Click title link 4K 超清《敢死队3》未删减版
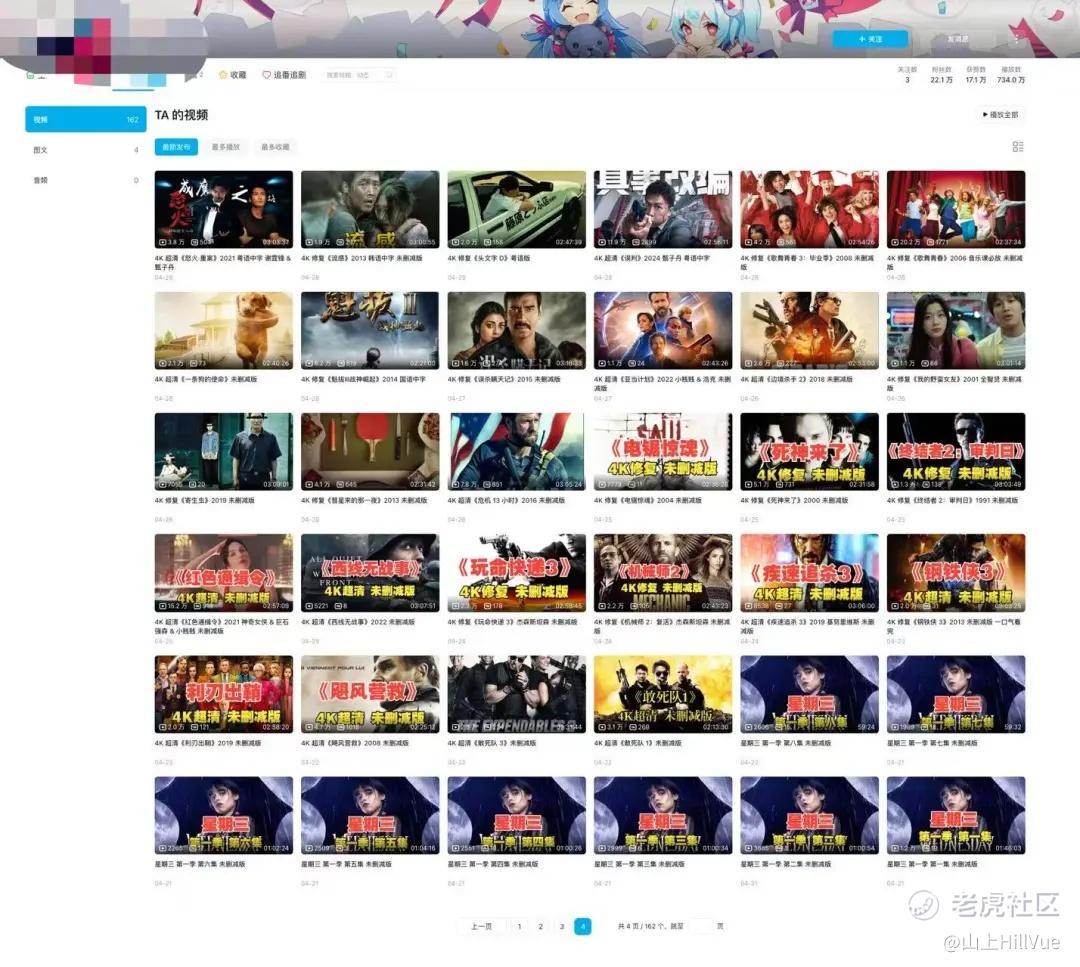The image size is (1080, 967). pos(492,743)
